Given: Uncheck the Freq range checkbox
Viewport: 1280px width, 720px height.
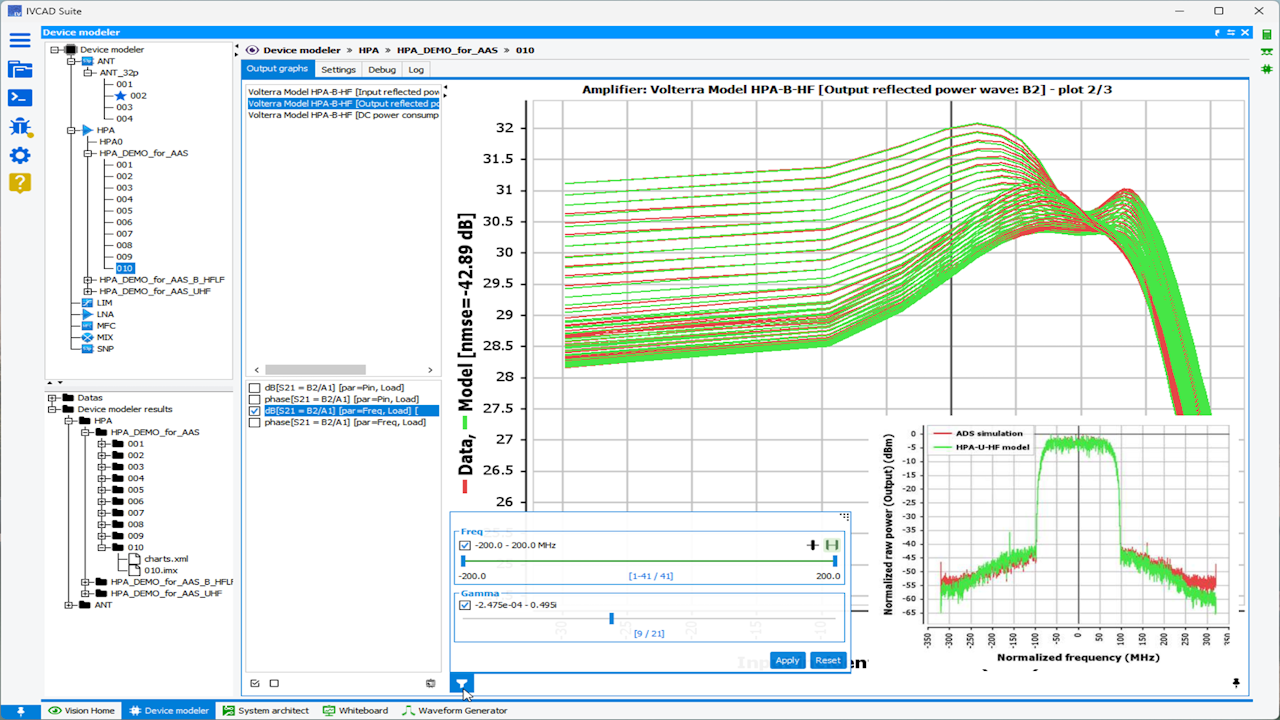Looking at the screenshot, I should (466, 545).
